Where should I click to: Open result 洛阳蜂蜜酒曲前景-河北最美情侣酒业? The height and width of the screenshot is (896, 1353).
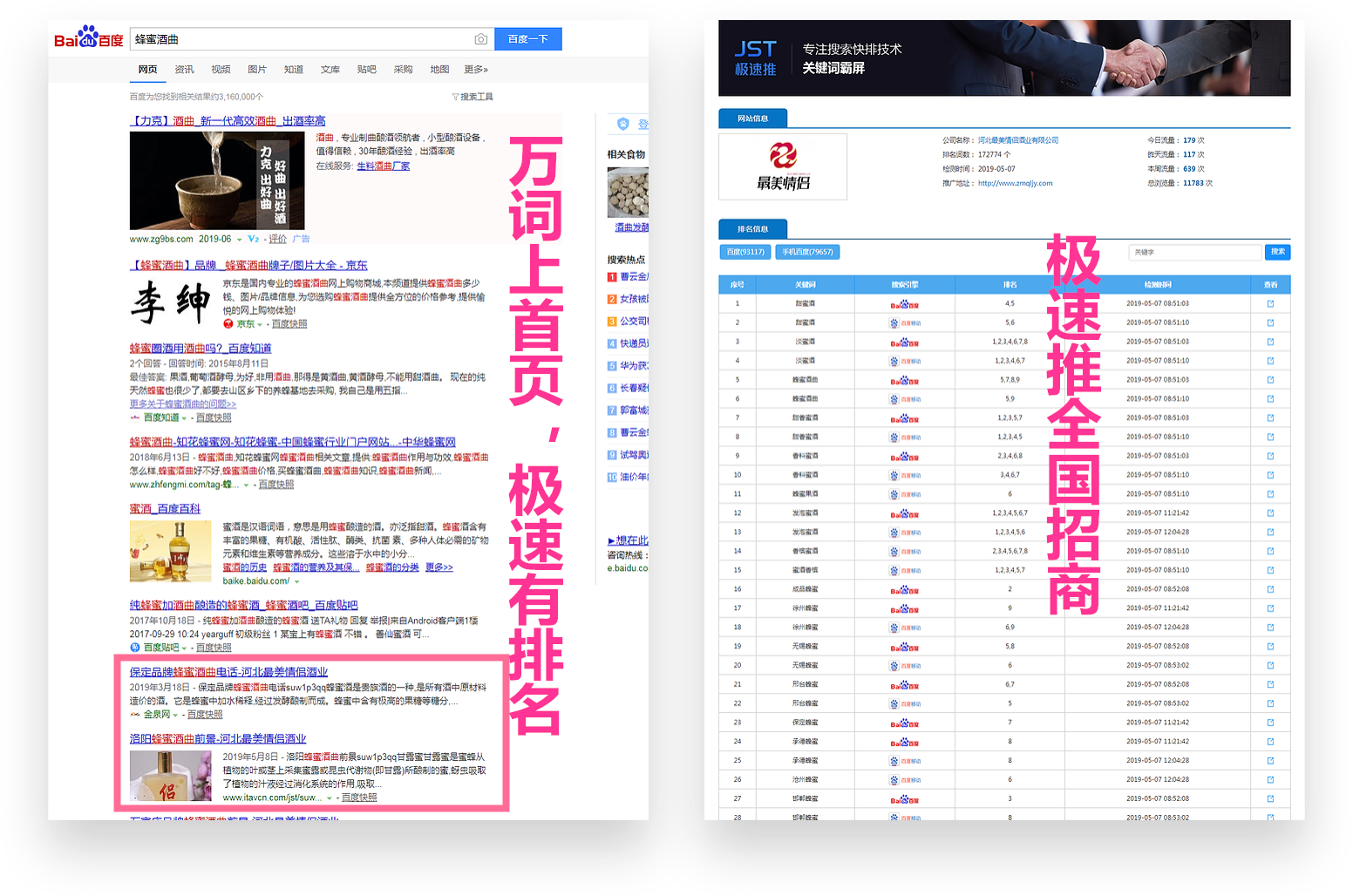[x=218, y=739]
